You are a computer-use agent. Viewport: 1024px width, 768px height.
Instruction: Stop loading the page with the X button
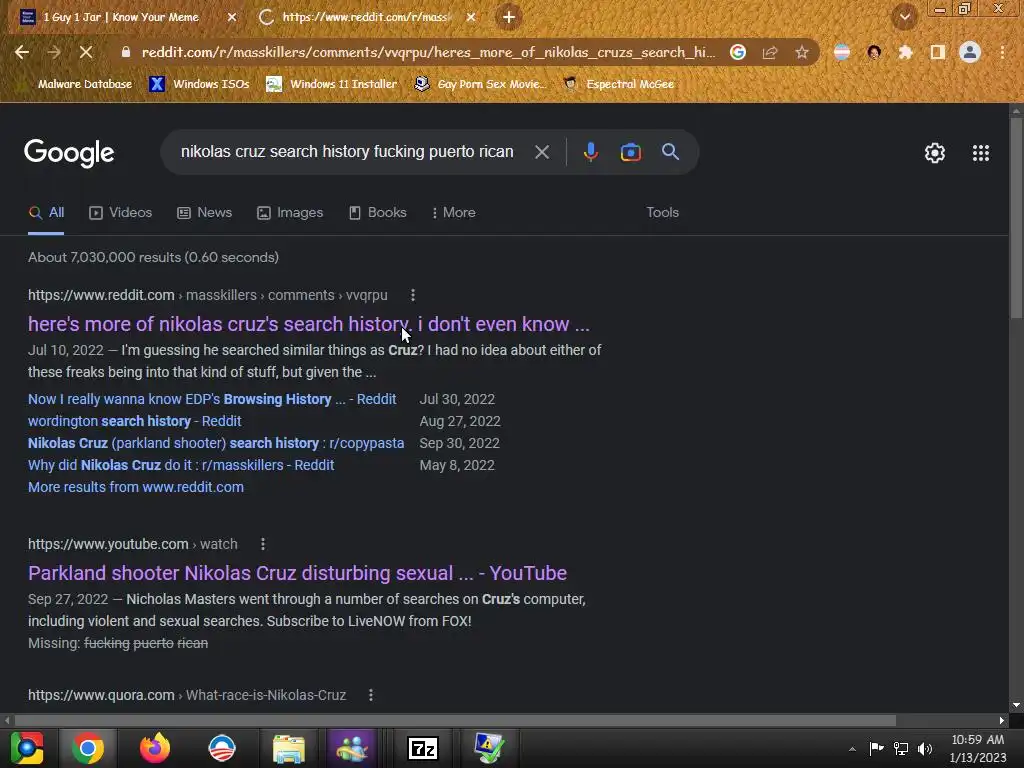pyautogui.click(x=86, y=52)
